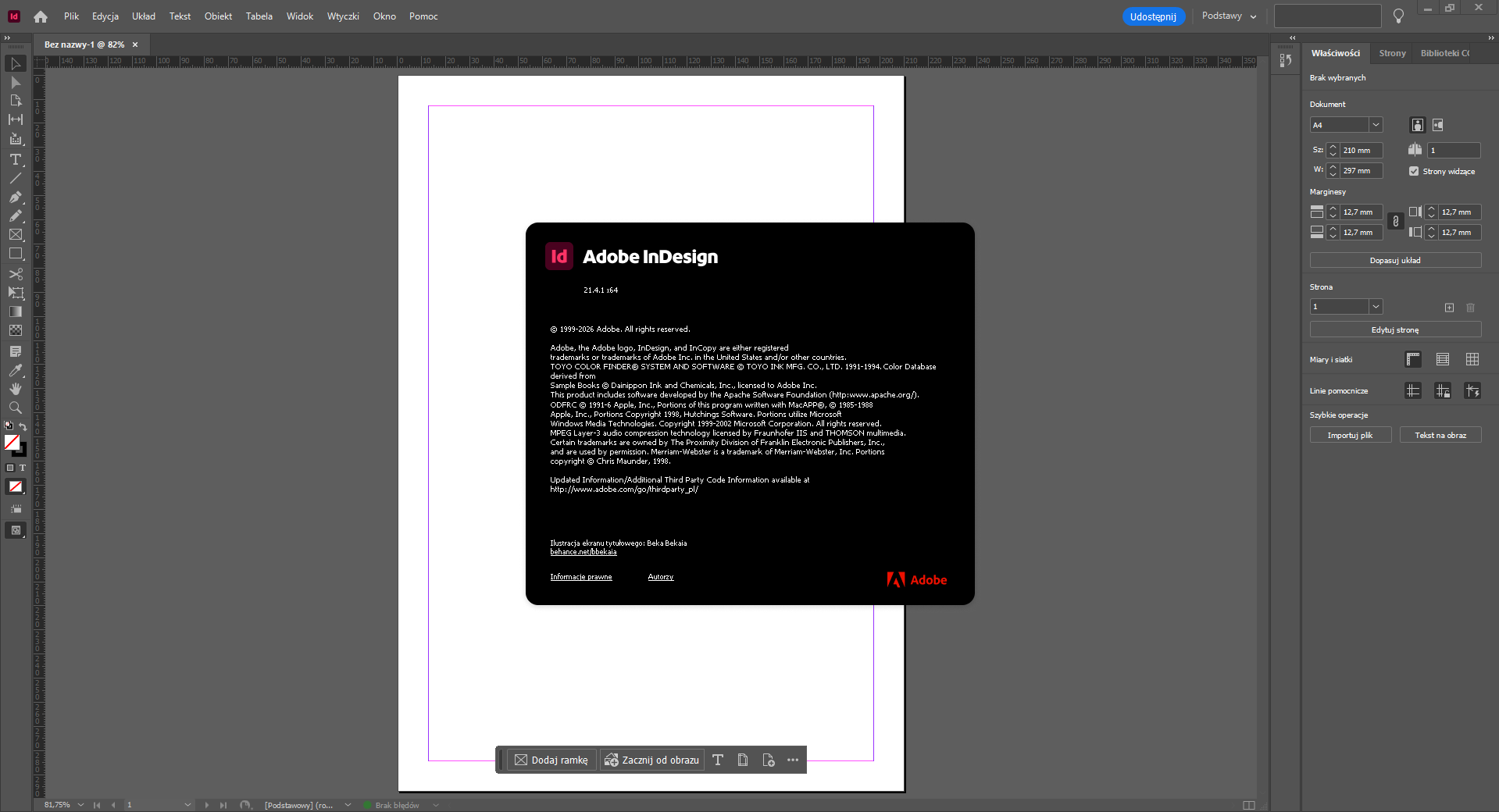This screenshot has height=812, width=1499.
Task: Click the Importuj plik button
Action: point(1350,435)
